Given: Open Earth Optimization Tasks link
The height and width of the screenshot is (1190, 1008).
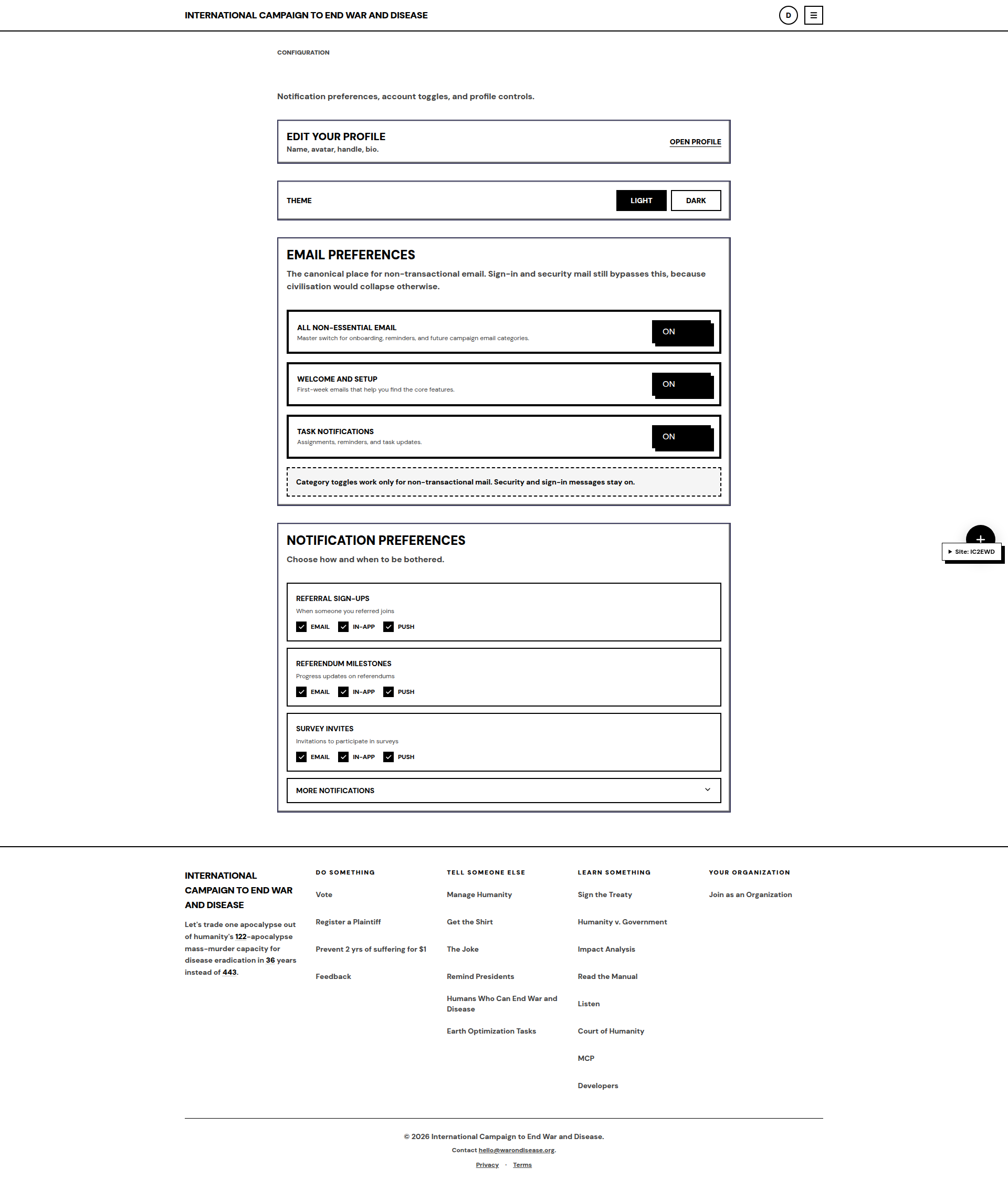Looking at the screenshot, I should 491,1031.
